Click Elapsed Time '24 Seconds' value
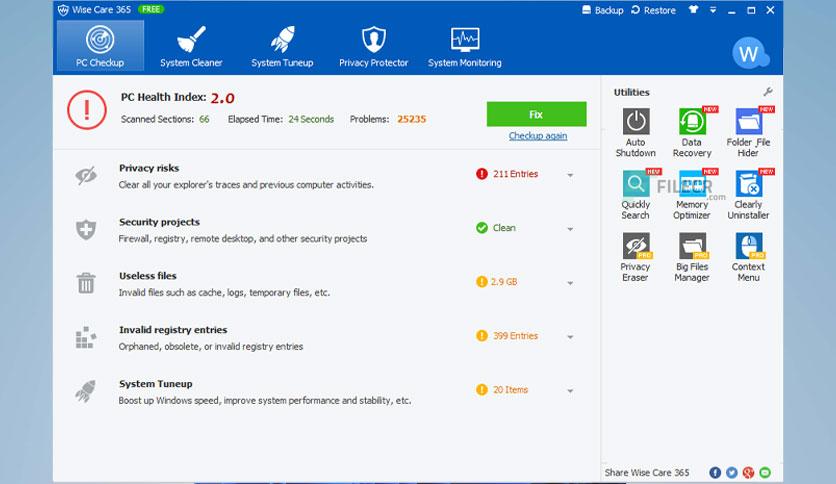This screenshot has height=484, width=836. pos(311,119)
